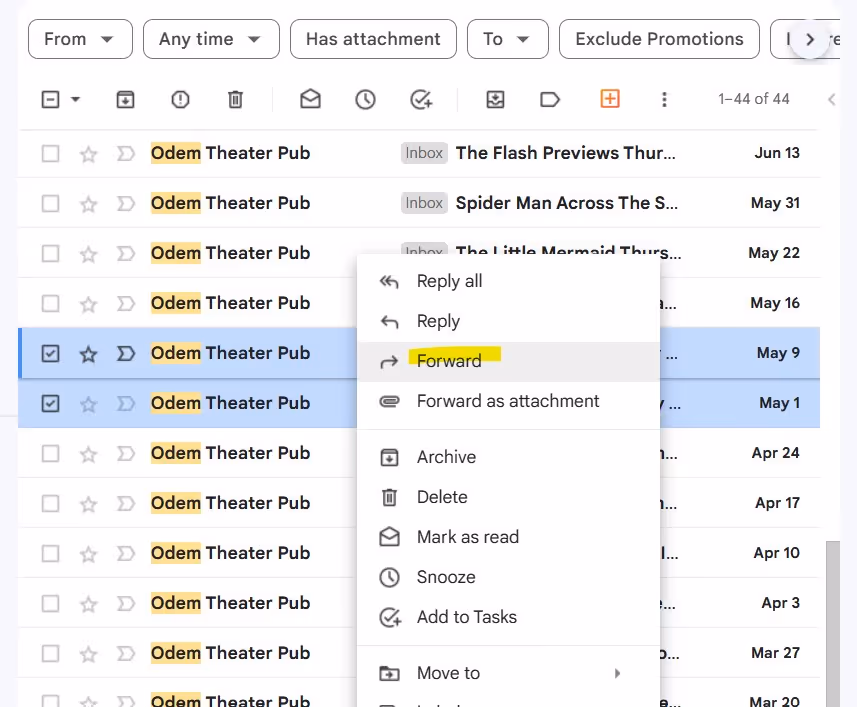Click the Report spam icon
Screen dimensions: 857x707
click(180, 99)
